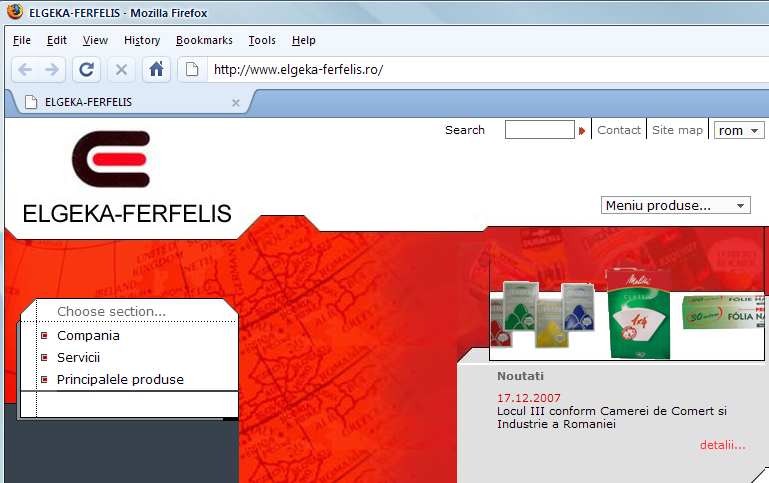This screenshot has height=483, width=769.
Task: Click the browser Back arrow button
Action: click(25, 70)
